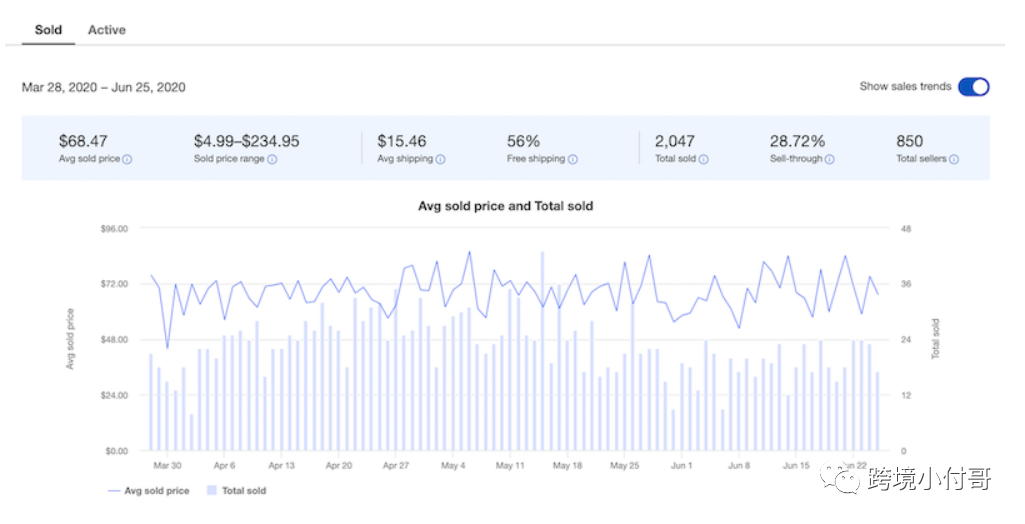Click the Jun 1 date label on chart axis
The width and height of the screenshot is (1025, 524).
tap(682, 466)
